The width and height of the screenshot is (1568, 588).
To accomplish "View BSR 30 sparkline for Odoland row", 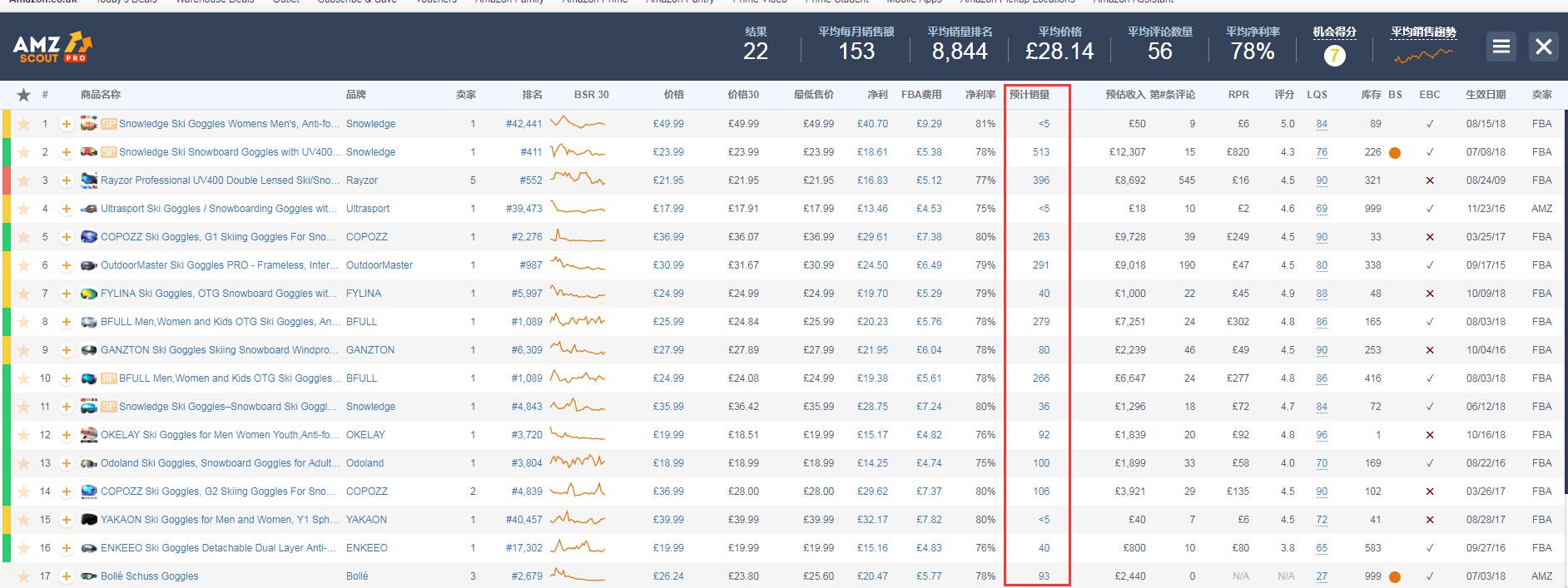I will pos(578,463).
